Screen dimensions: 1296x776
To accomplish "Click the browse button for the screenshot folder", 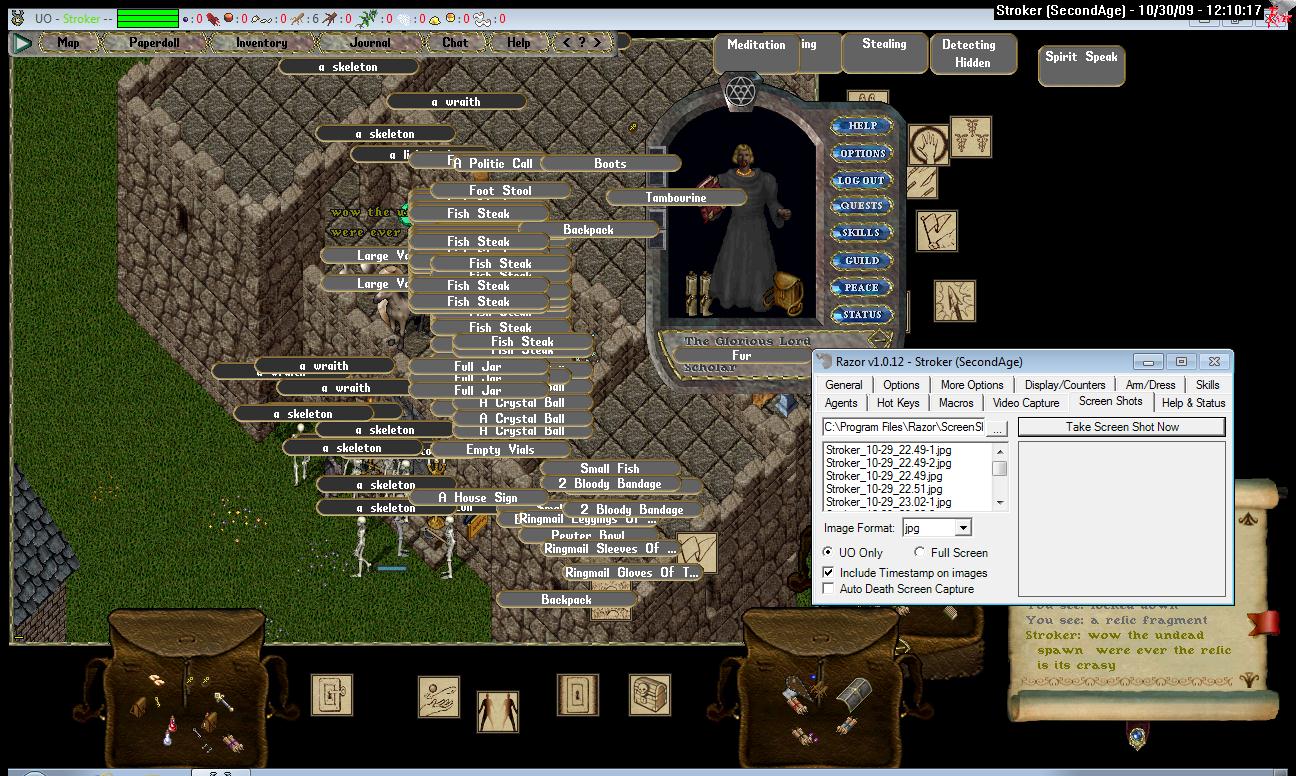I will (998, 427).
